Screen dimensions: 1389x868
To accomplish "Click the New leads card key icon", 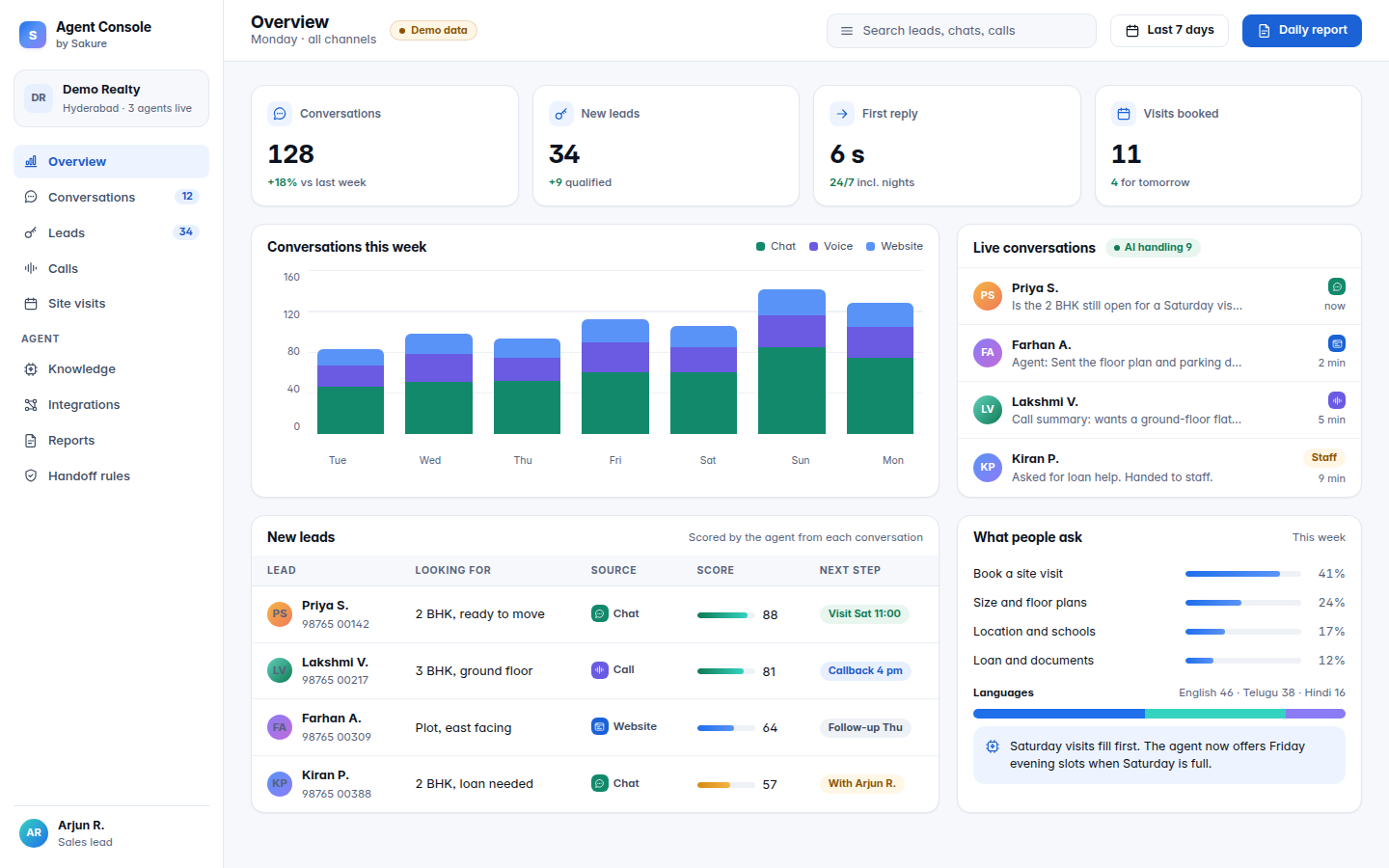I will (x=561, y=114).
